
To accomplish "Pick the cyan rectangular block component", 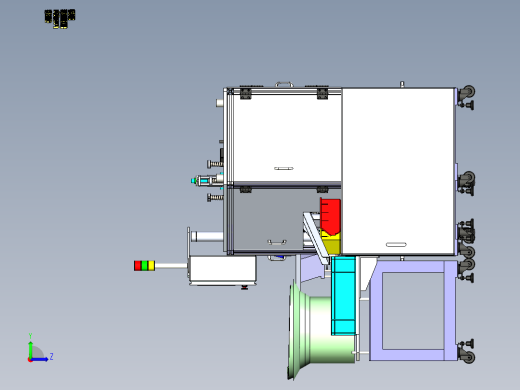I will pyautogui.click(x=344, y=296).
